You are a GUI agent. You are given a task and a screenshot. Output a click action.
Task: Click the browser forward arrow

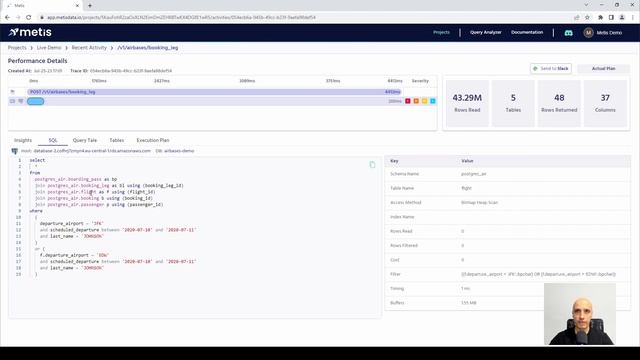coord(18,18)
